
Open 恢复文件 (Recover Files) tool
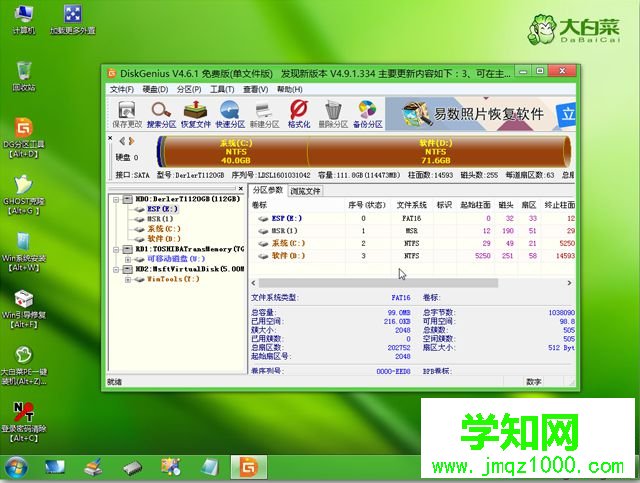194,113
